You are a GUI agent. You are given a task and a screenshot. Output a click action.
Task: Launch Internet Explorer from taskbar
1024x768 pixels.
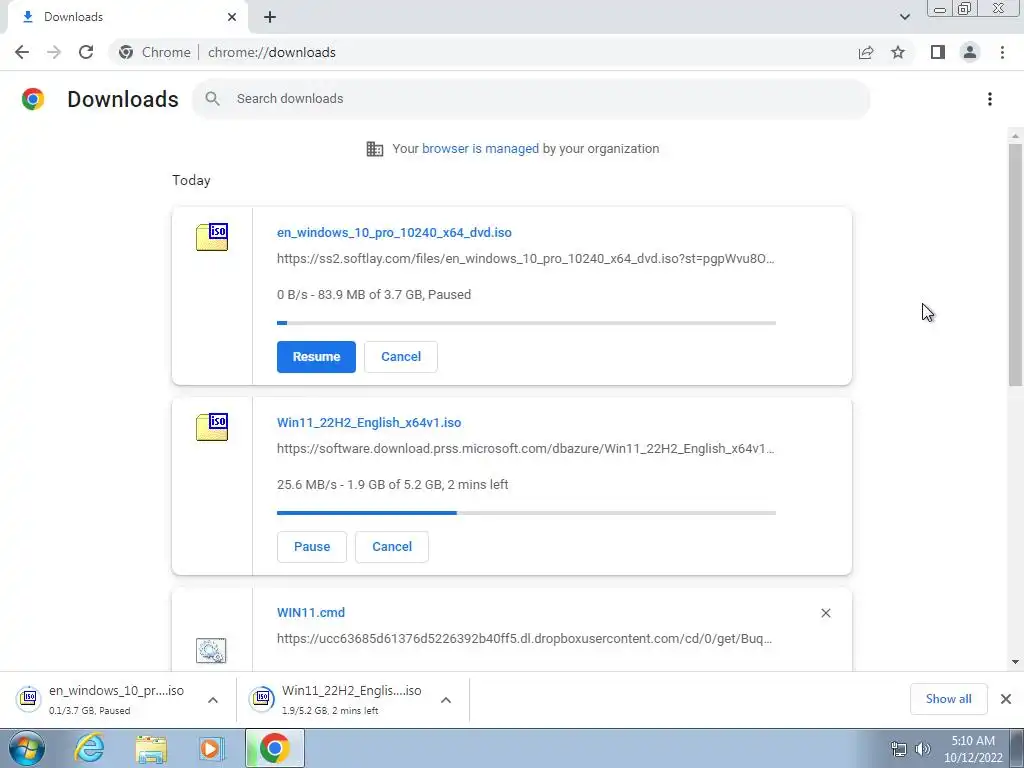[89, 748]
